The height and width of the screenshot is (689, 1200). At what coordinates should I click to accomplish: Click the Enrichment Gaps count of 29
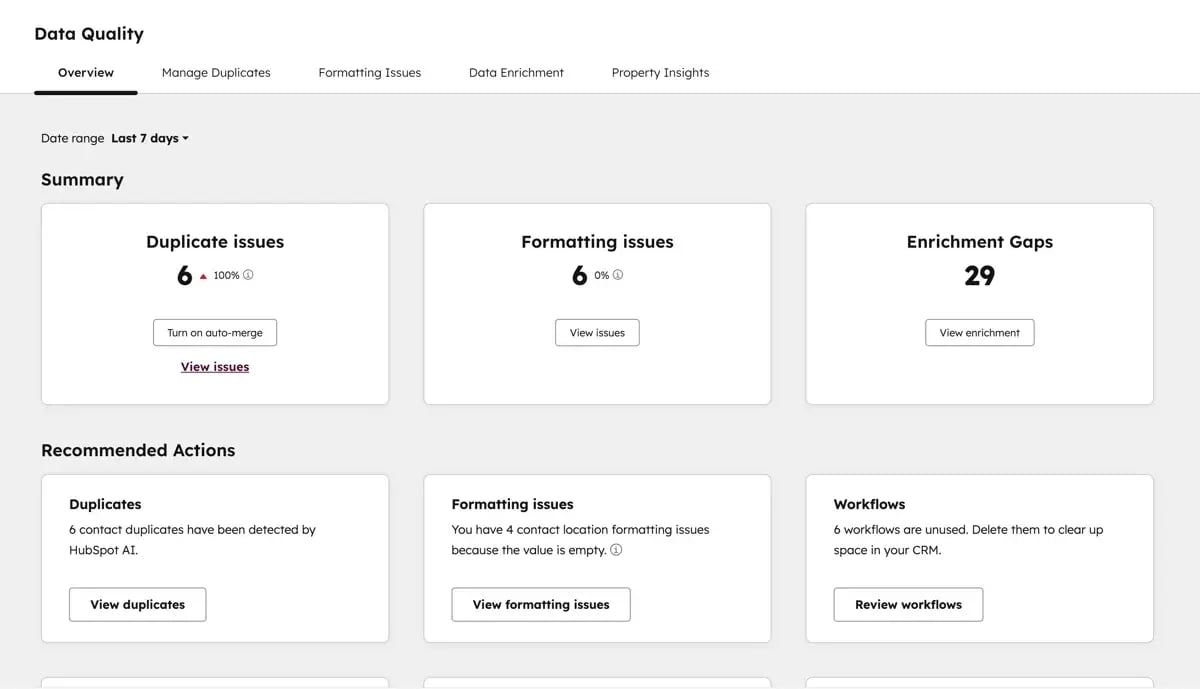(979, 276)
